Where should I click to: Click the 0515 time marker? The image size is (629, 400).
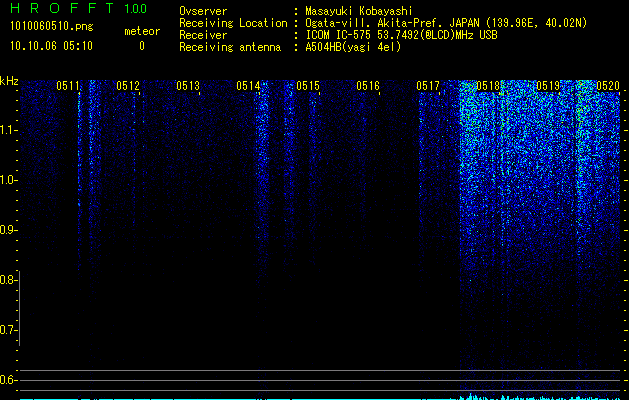tap(308, 86)
